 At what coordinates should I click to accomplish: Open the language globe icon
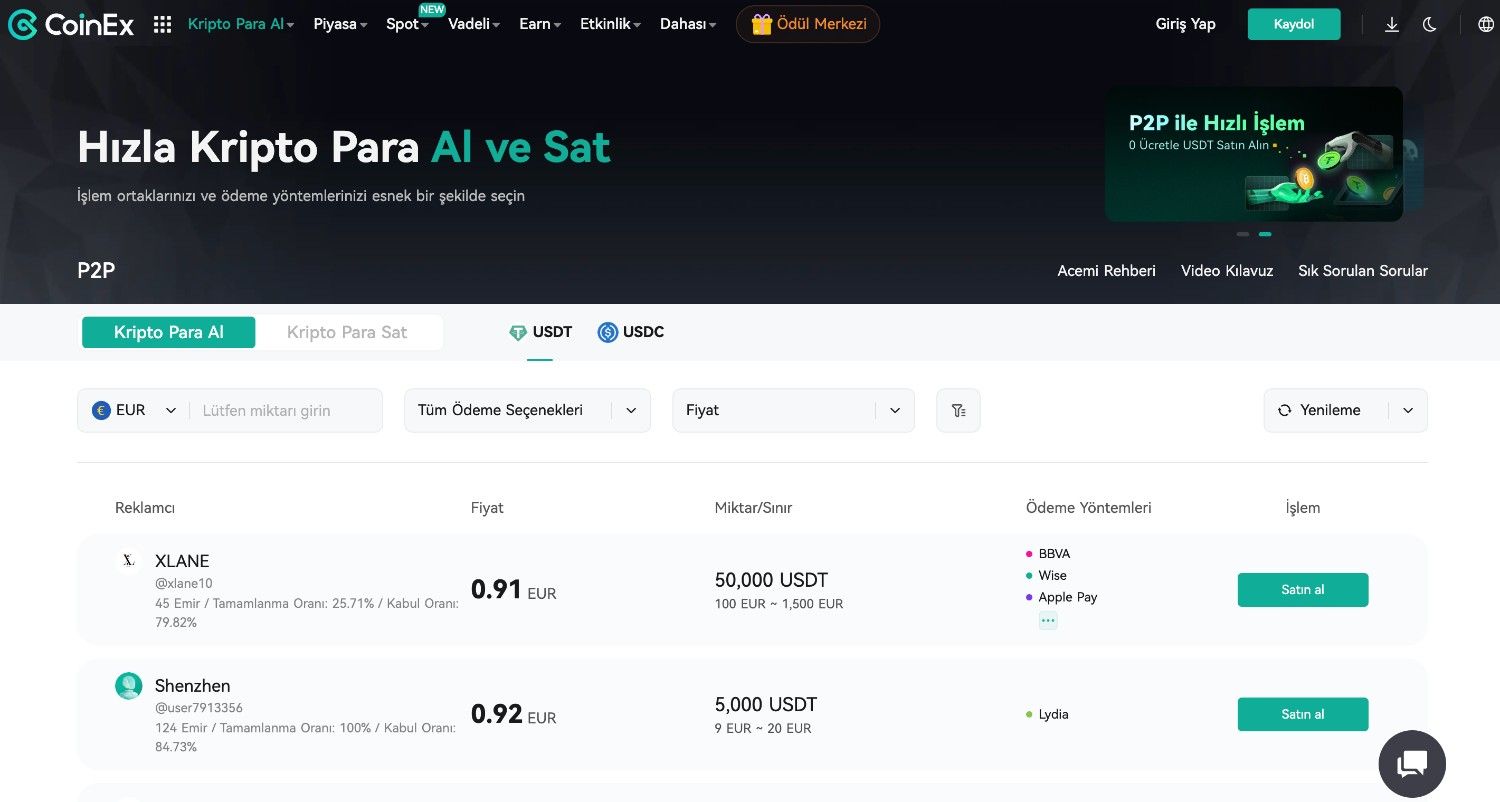(1486, 24)
